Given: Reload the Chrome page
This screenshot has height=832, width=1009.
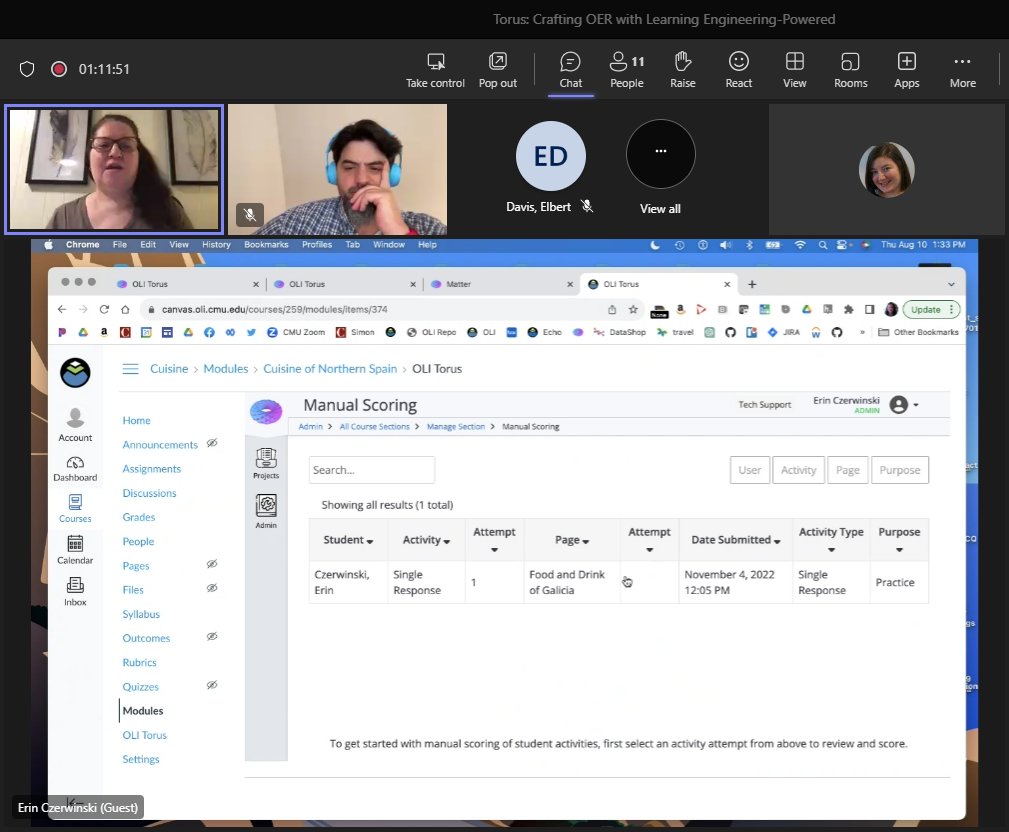Looking at the screenshot, I should point(104,310).
